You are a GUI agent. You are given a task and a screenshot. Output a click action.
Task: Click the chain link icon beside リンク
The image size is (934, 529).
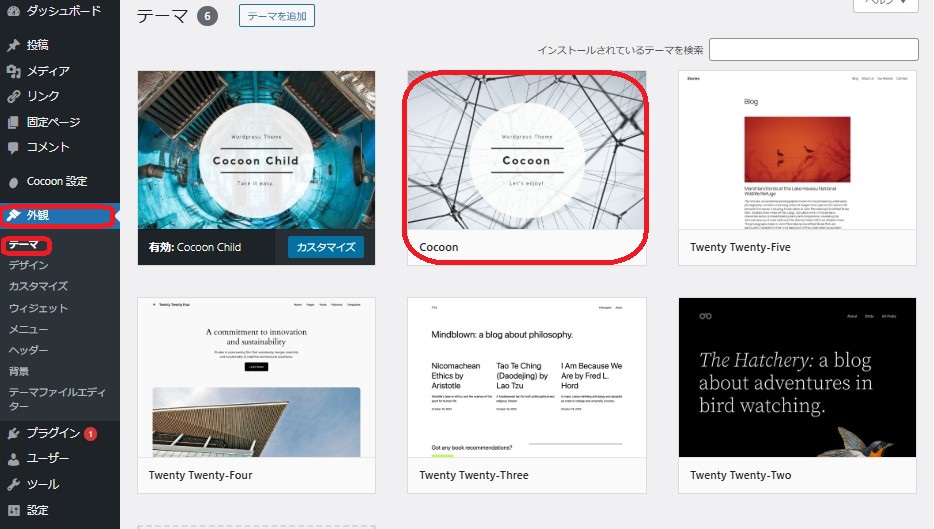pos(13,97)
